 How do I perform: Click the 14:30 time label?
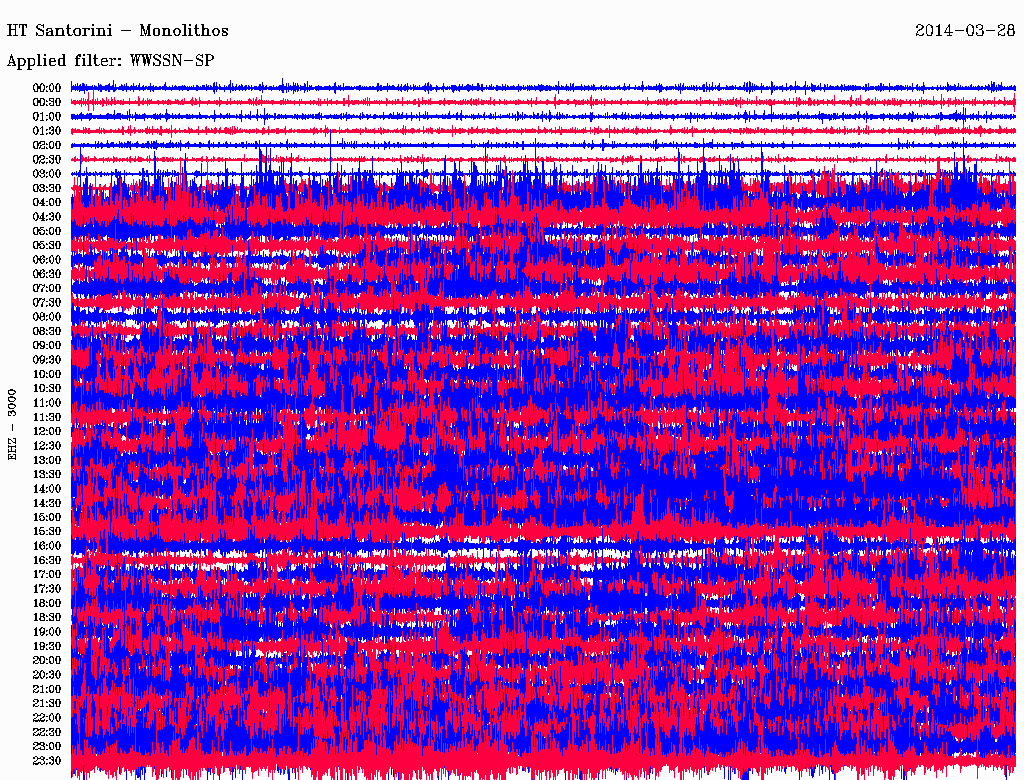(x=47, y=504)
